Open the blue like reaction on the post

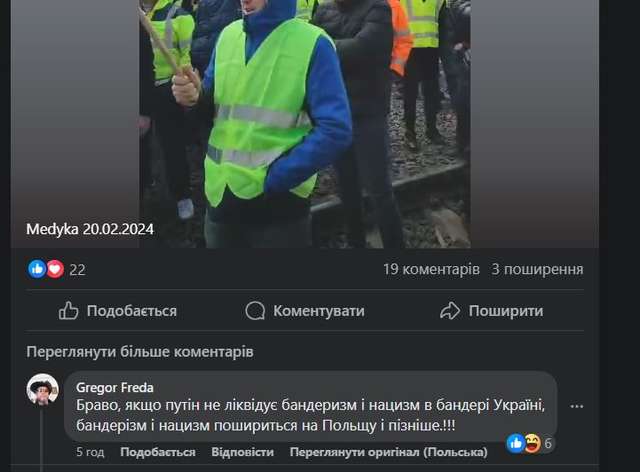point(37,269)
